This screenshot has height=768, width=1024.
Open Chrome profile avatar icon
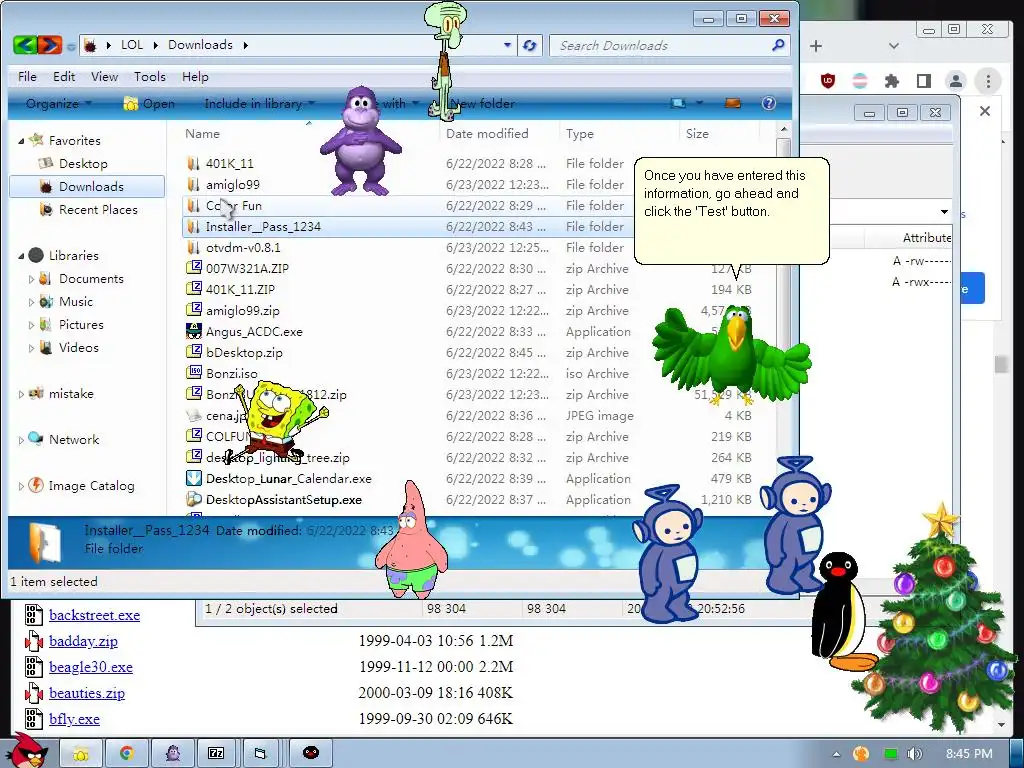[955, 81]
